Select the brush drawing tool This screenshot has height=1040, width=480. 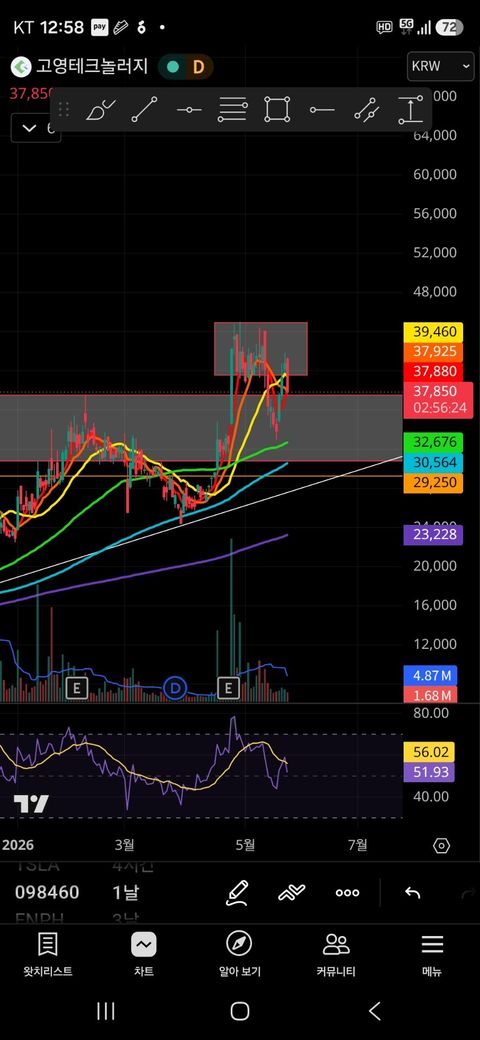[101, 109]
